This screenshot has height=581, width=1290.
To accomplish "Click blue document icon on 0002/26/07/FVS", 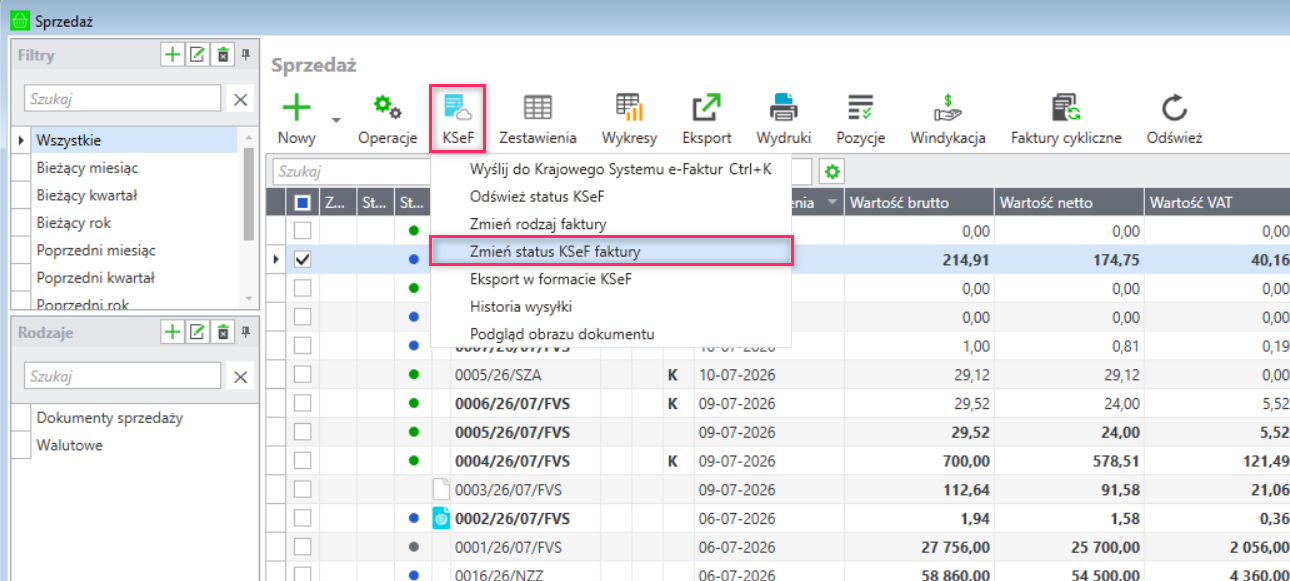I will [440, 518].
